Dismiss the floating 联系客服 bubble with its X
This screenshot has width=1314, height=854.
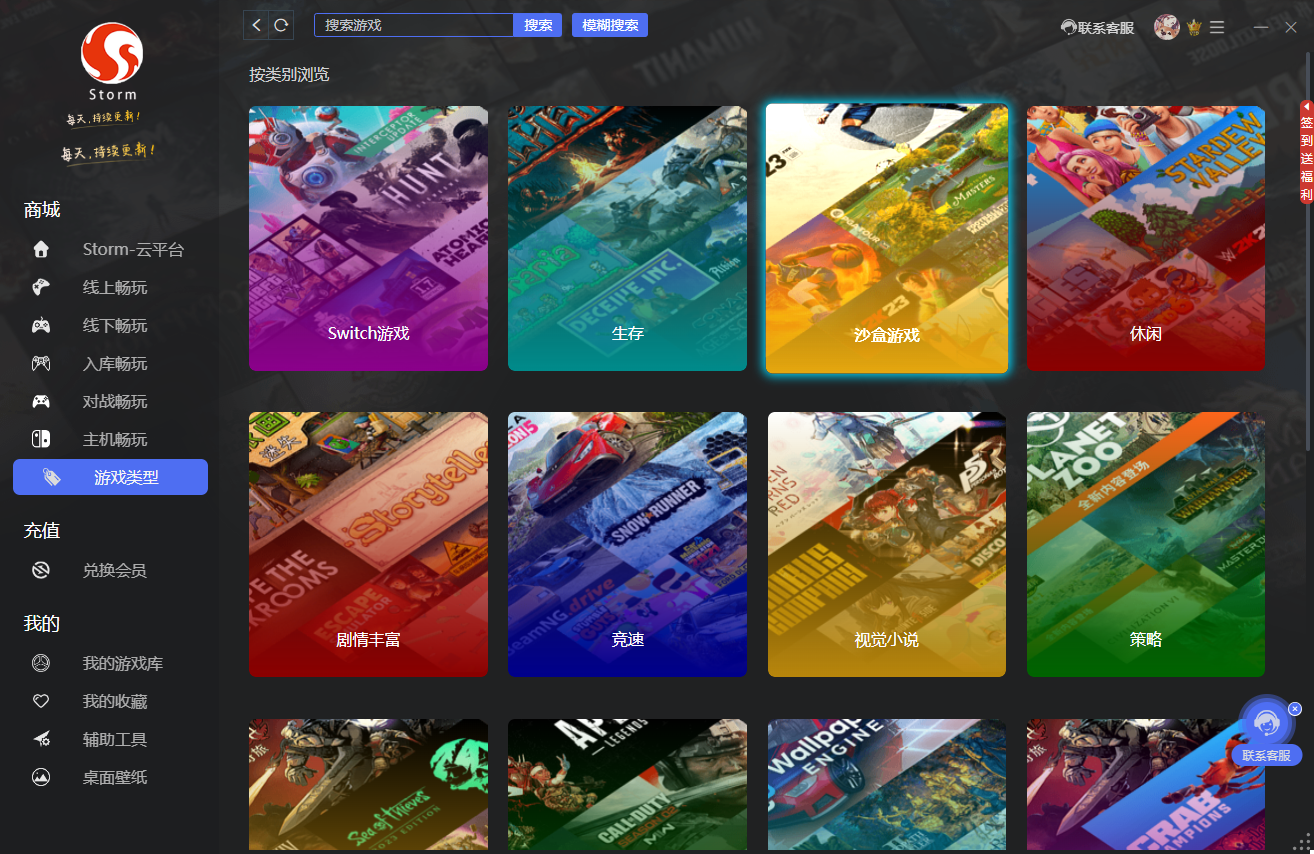point(1295,709)
